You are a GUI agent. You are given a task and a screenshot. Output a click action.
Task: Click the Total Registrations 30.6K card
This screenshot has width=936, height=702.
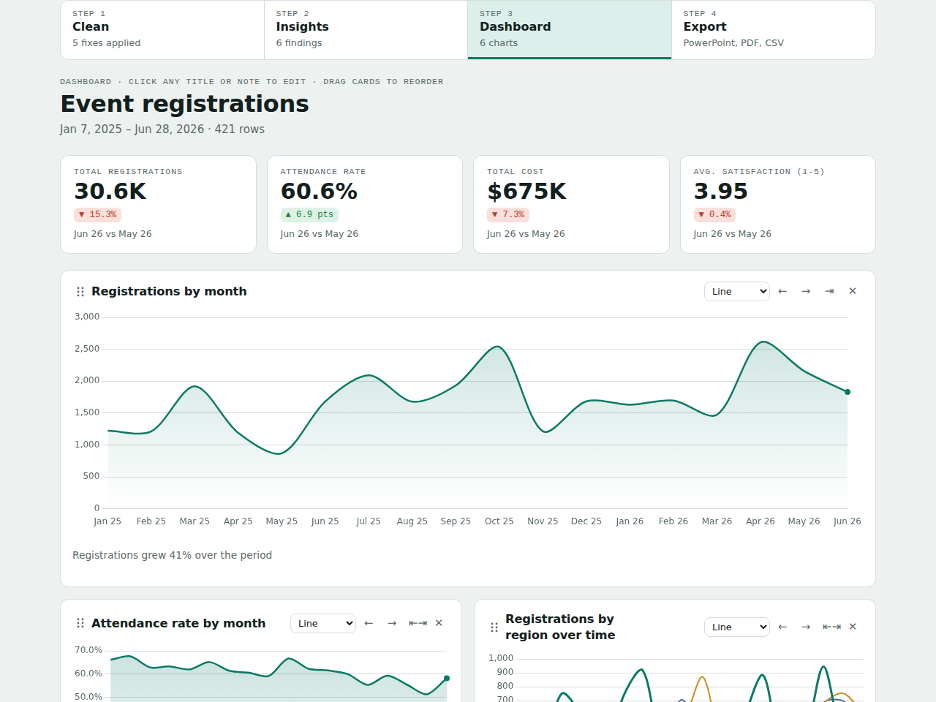(x=158, y=204)
